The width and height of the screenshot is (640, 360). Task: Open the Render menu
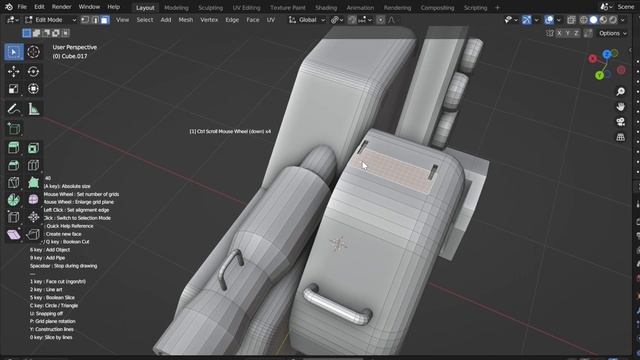click(62, 7)
